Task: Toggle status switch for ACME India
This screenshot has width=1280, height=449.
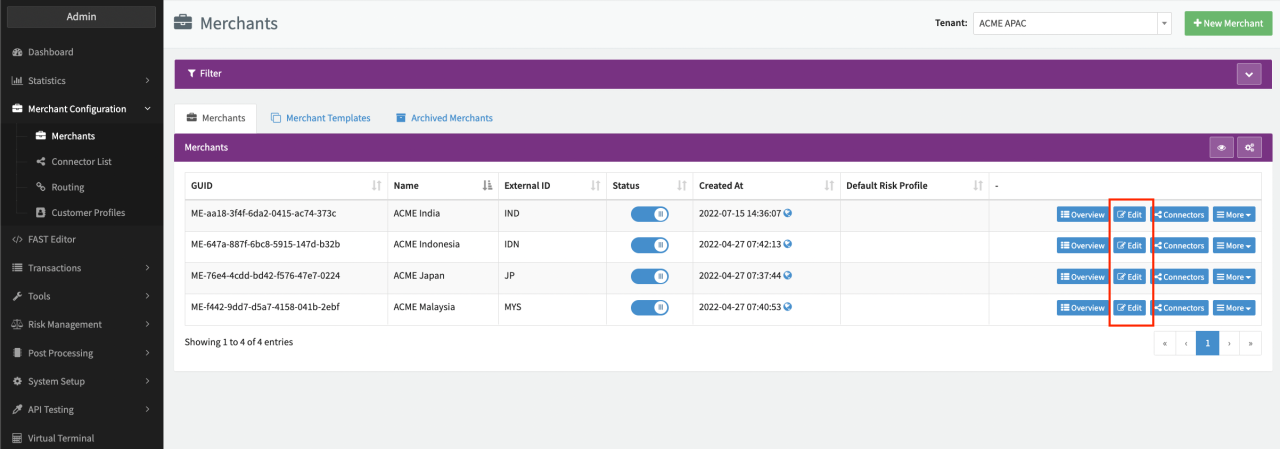Action: [650, 214]
